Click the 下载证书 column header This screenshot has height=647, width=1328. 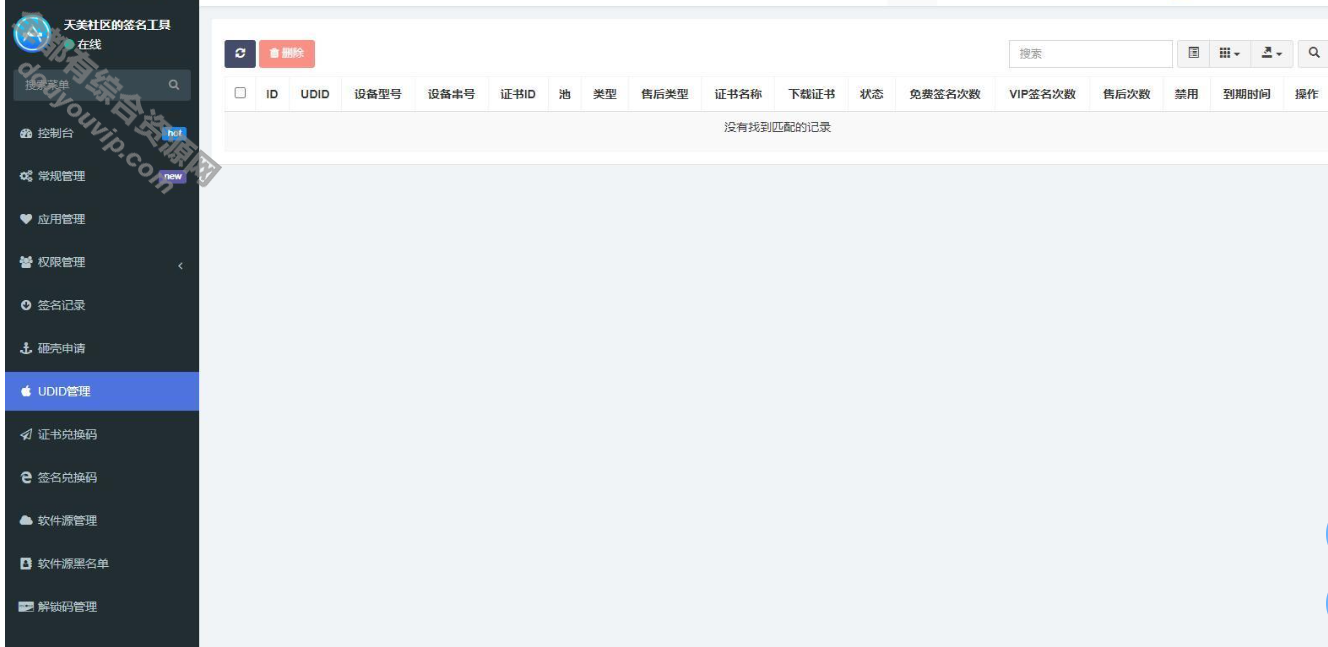811,94
